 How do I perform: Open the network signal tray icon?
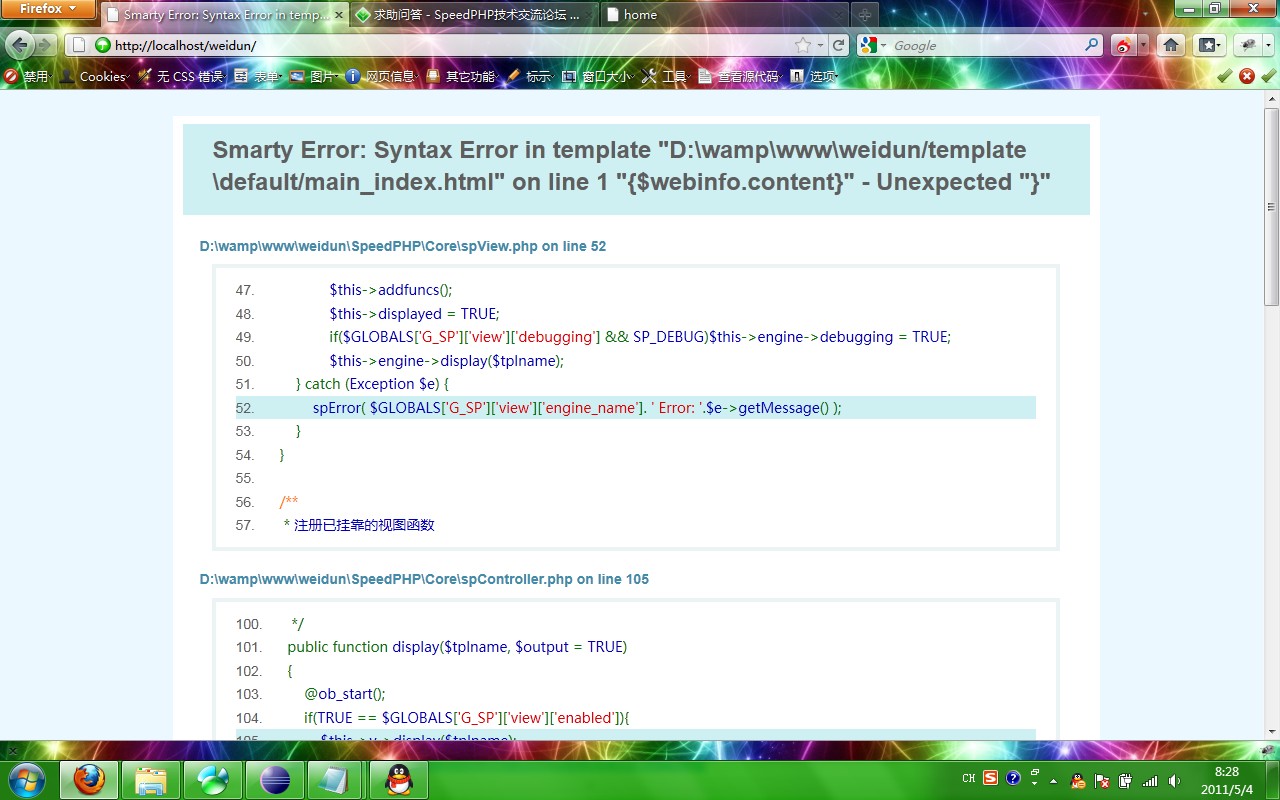pos(1150,780)
